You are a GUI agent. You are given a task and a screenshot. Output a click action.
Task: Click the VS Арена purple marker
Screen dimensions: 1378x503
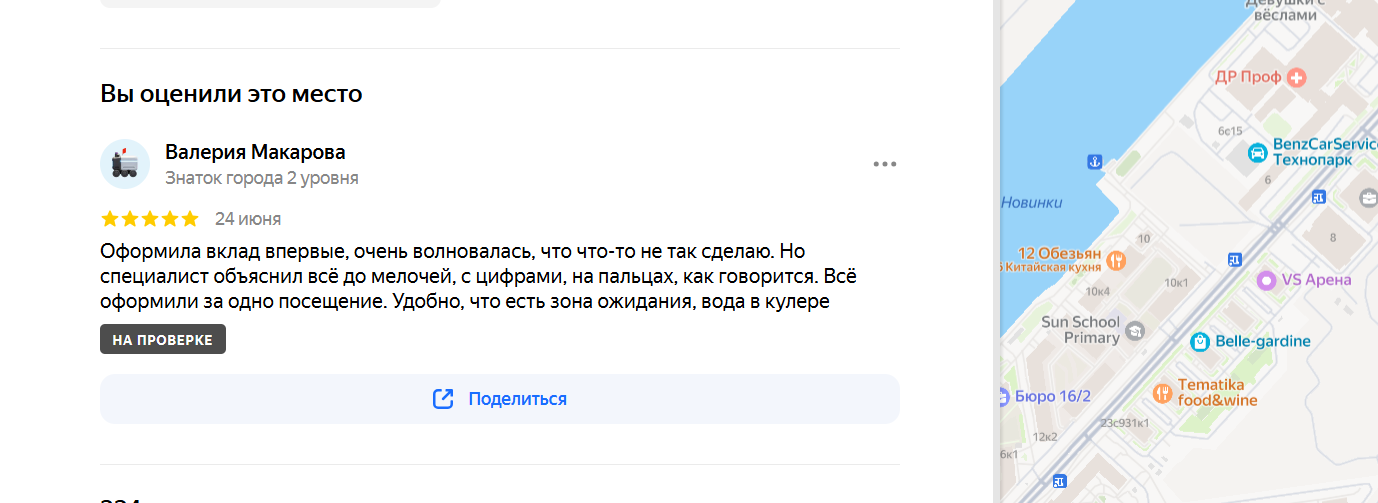coord(1266,280)
